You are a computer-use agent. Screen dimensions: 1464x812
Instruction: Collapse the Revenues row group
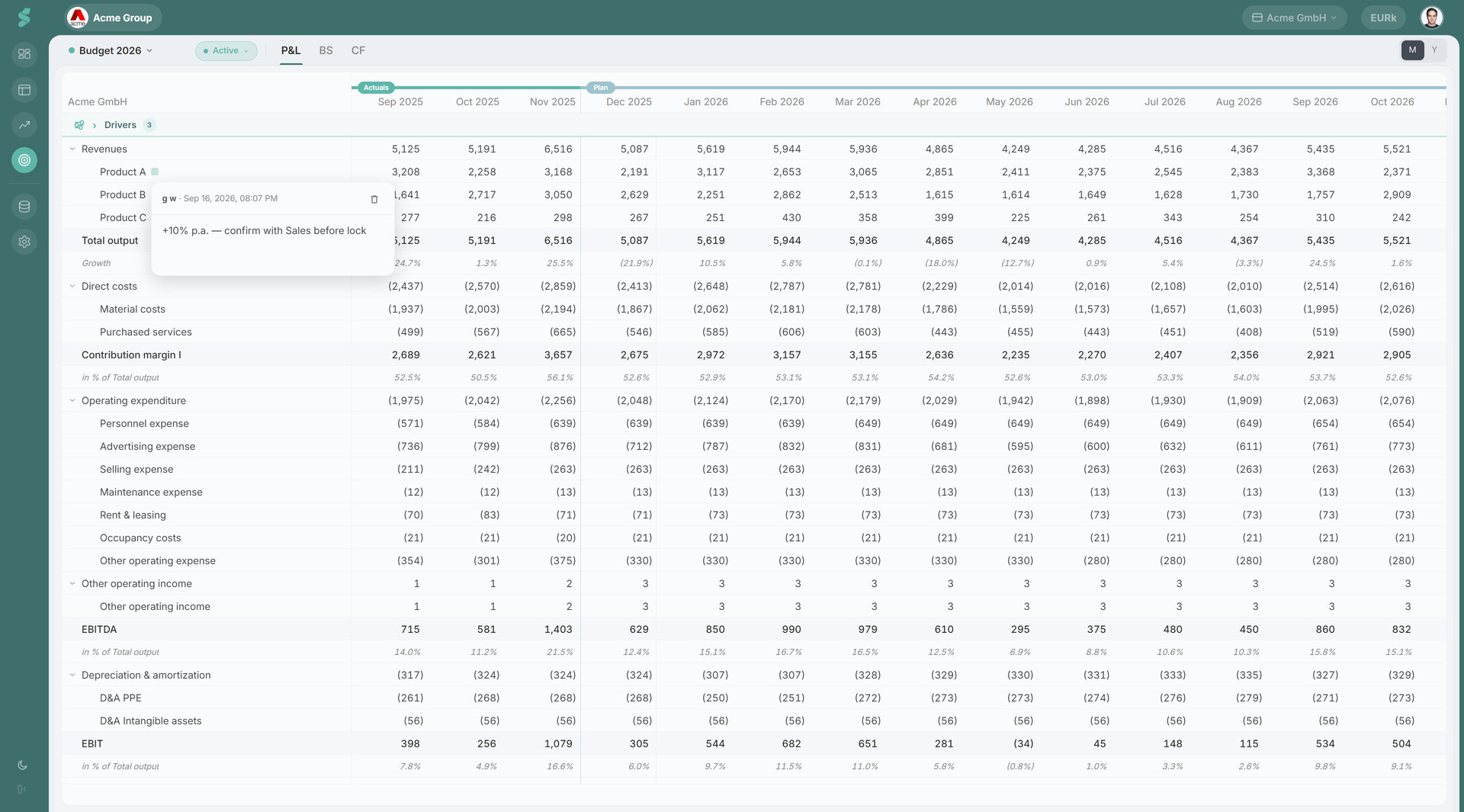point(72,149)
